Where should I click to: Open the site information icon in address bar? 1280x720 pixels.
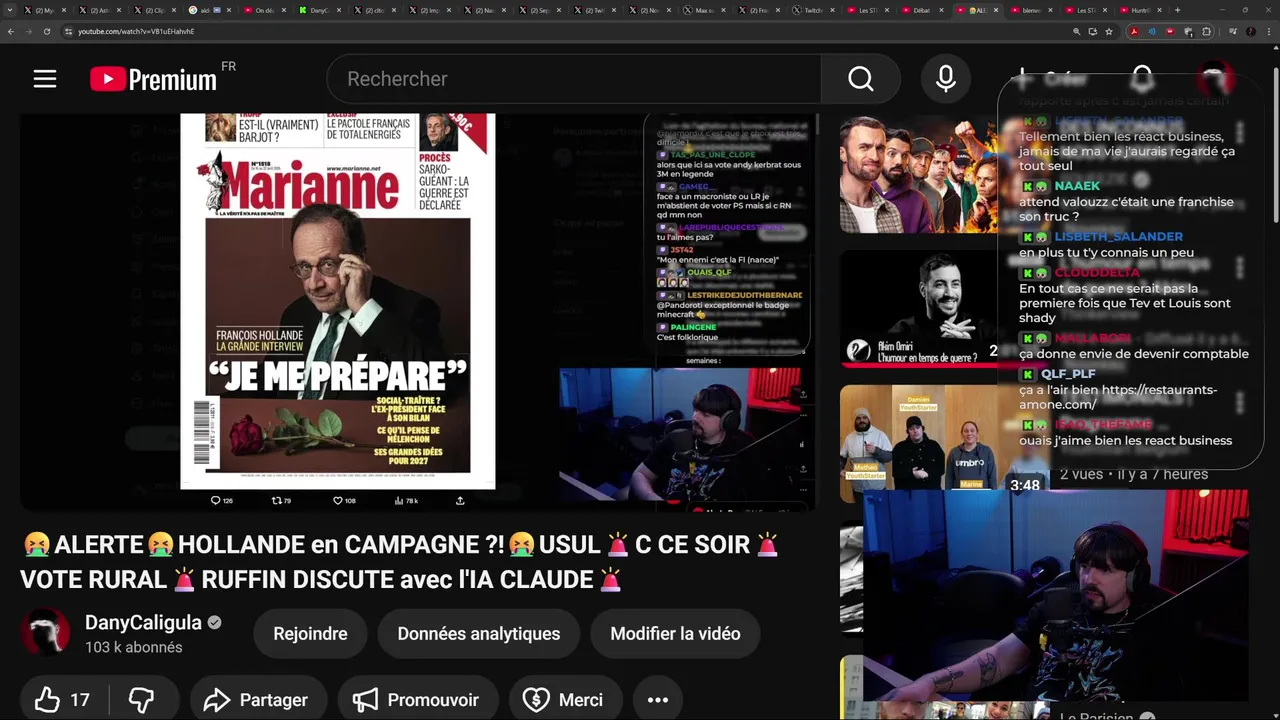pyautogui.click(x=69, y=31)
